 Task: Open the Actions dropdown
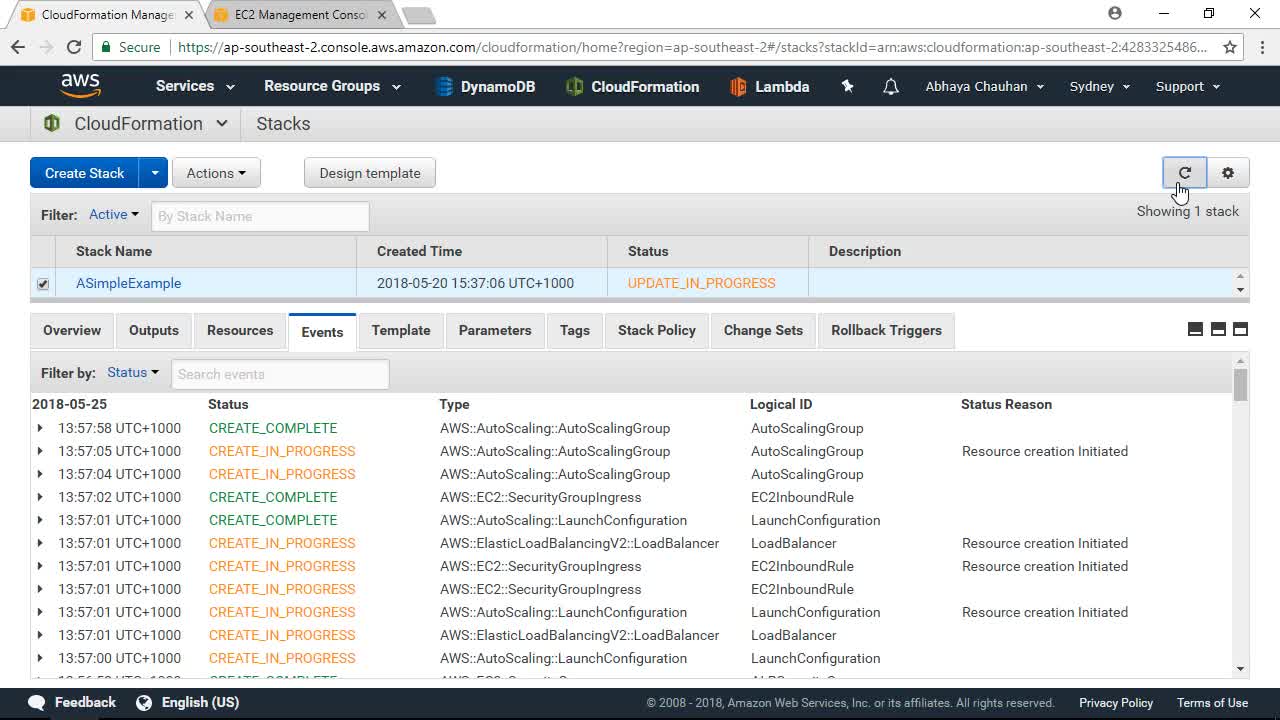(216, 173)
